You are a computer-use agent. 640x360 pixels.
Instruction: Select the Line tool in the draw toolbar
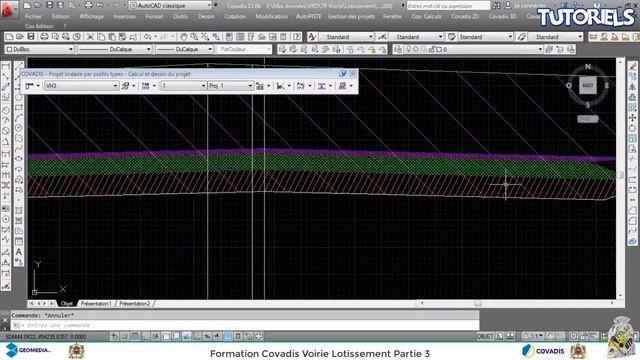pyautogui.click(x=19, y=66)
